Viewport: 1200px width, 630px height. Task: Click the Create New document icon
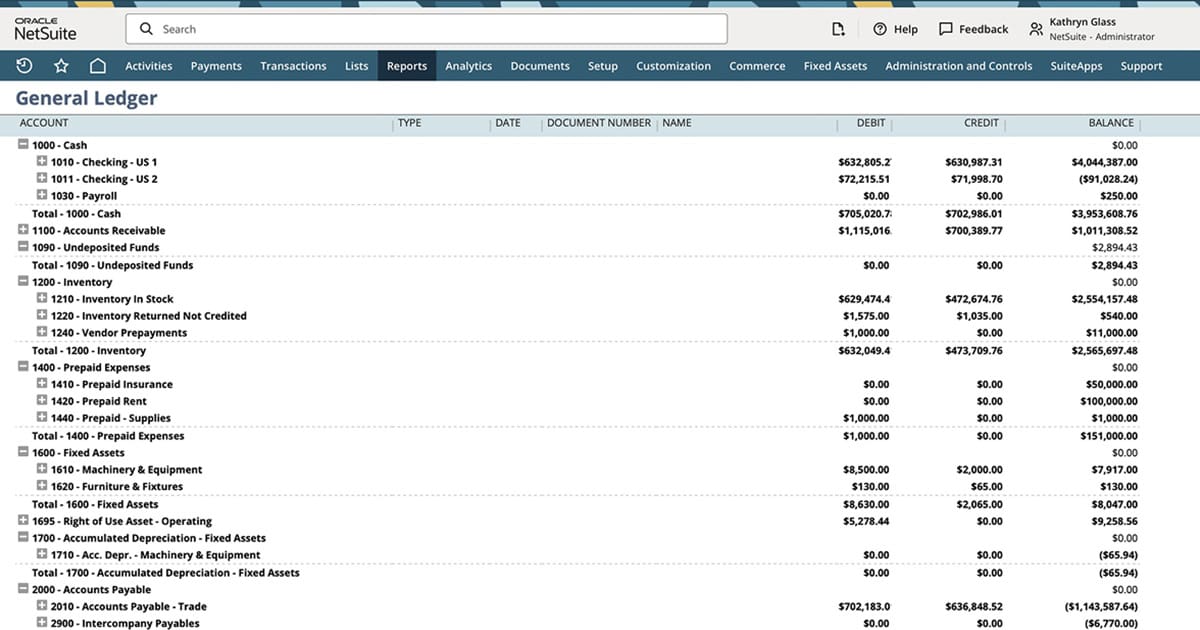tap(838, 29)
